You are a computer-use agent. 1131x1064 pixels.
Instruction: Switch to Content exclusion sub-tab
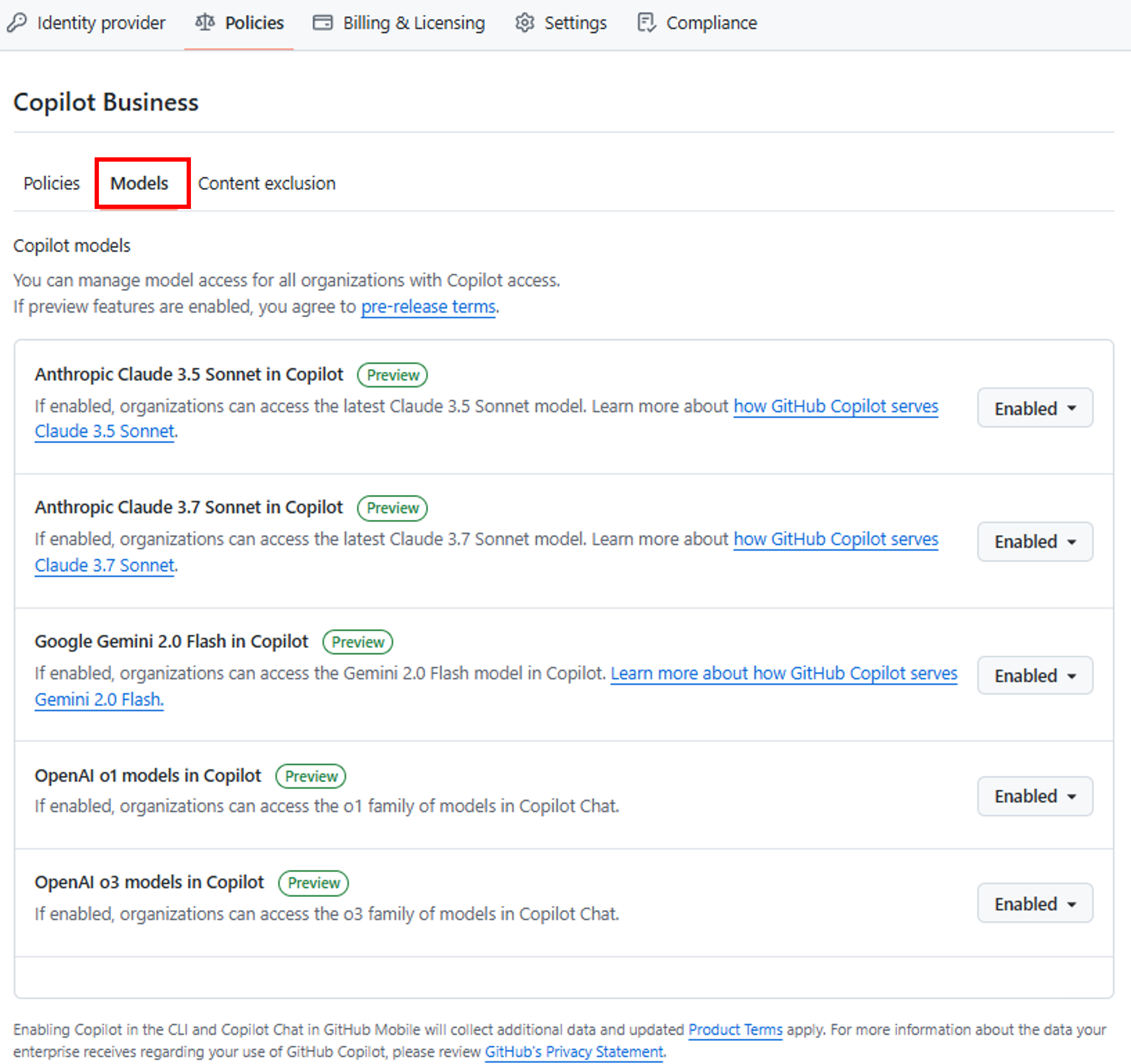point(267,184)
